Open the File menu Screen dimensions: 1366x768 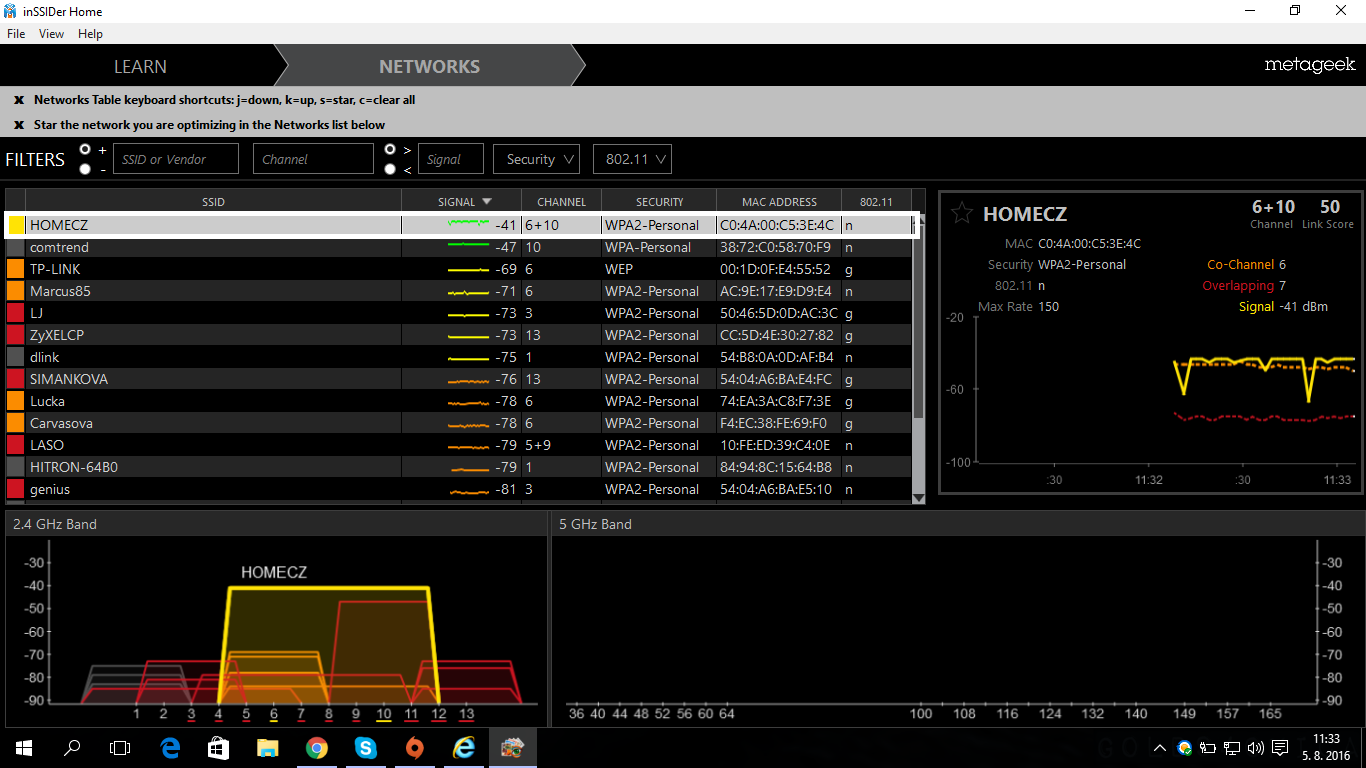pyautogui.click(x=16, y=34)
